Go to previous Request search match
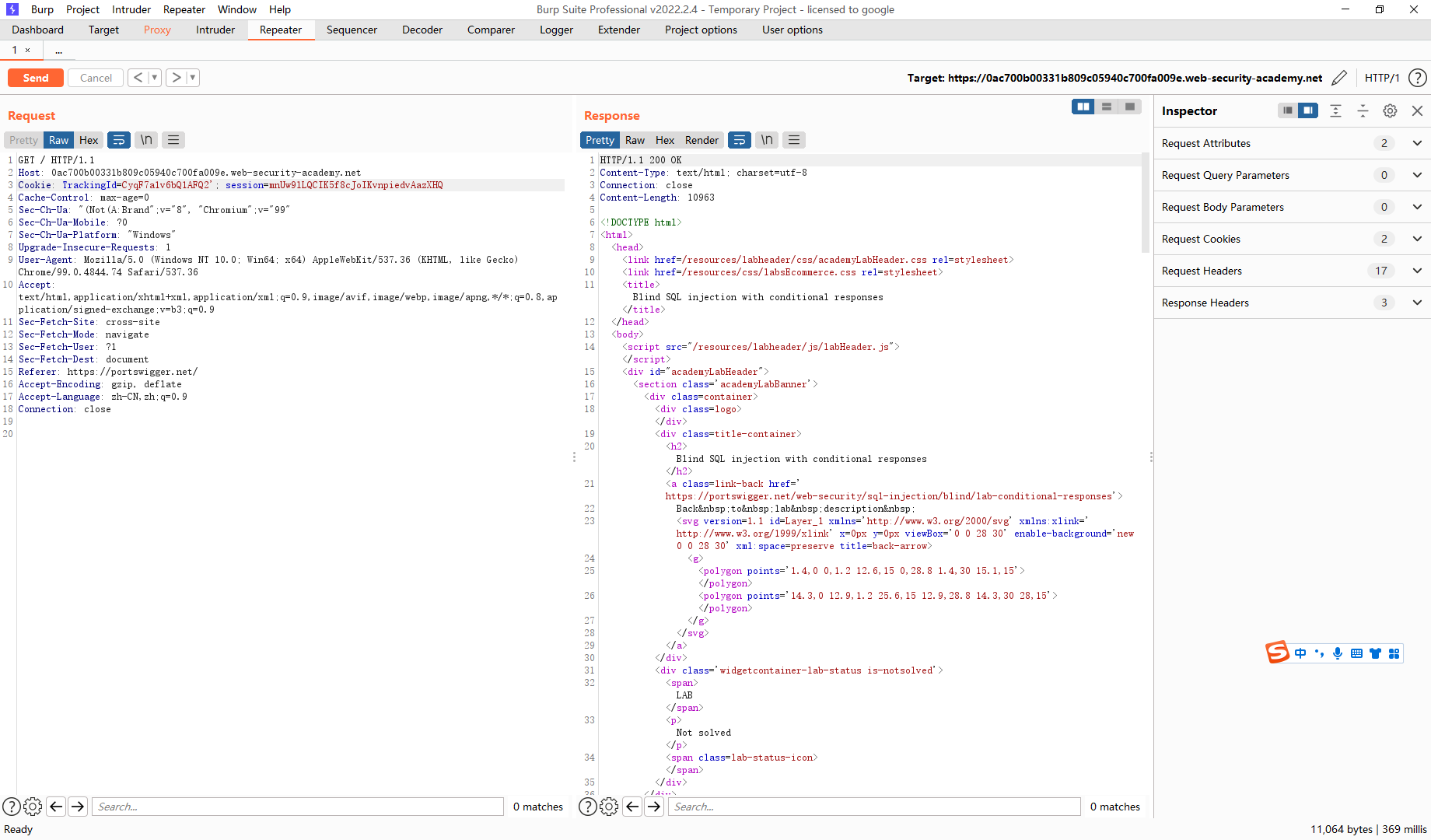Viewport: 1431px width, 840px height. tap(56, 807)
